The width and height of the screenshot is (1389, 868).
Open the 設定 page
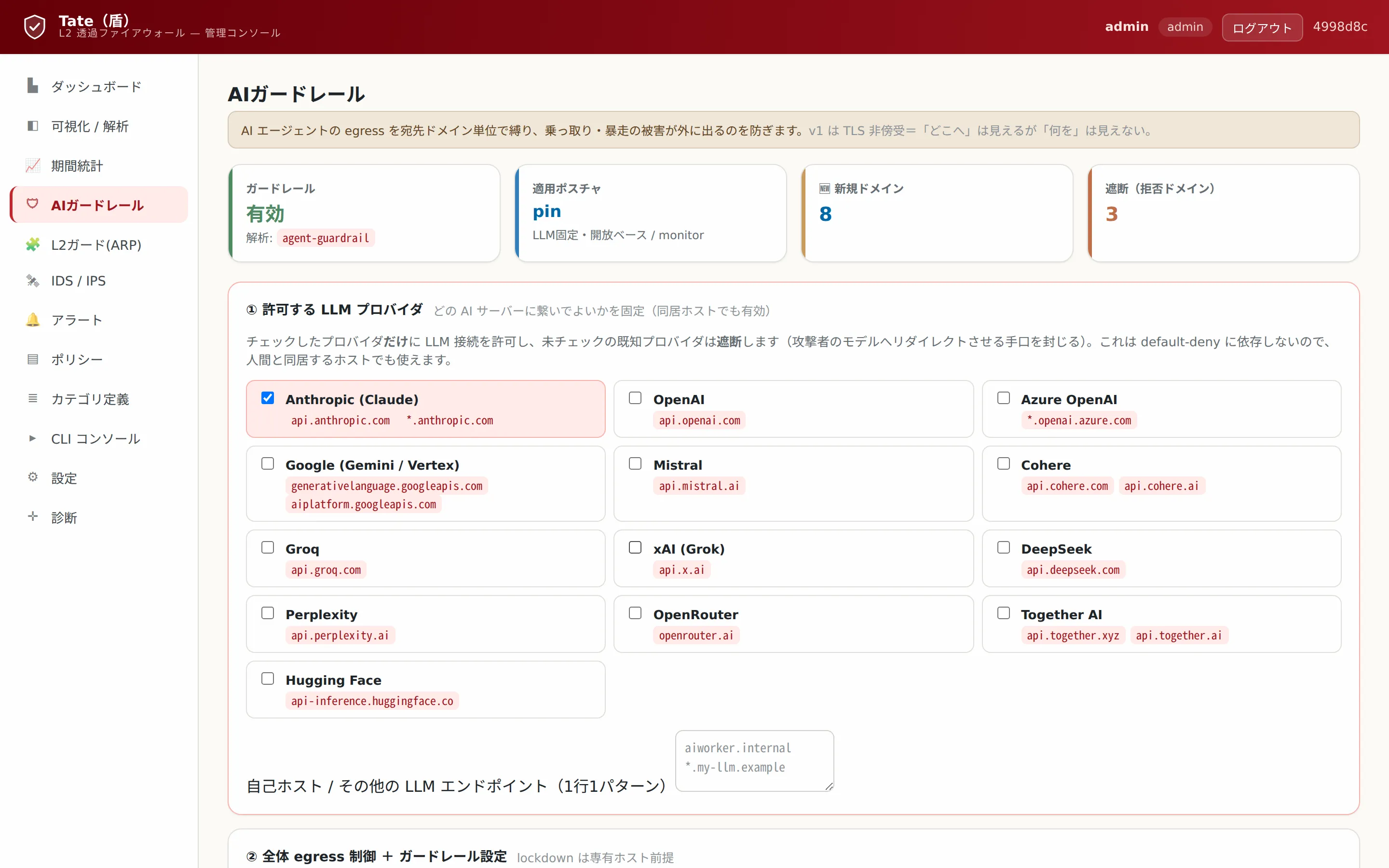pyautogui.click(x=99, y=477)
